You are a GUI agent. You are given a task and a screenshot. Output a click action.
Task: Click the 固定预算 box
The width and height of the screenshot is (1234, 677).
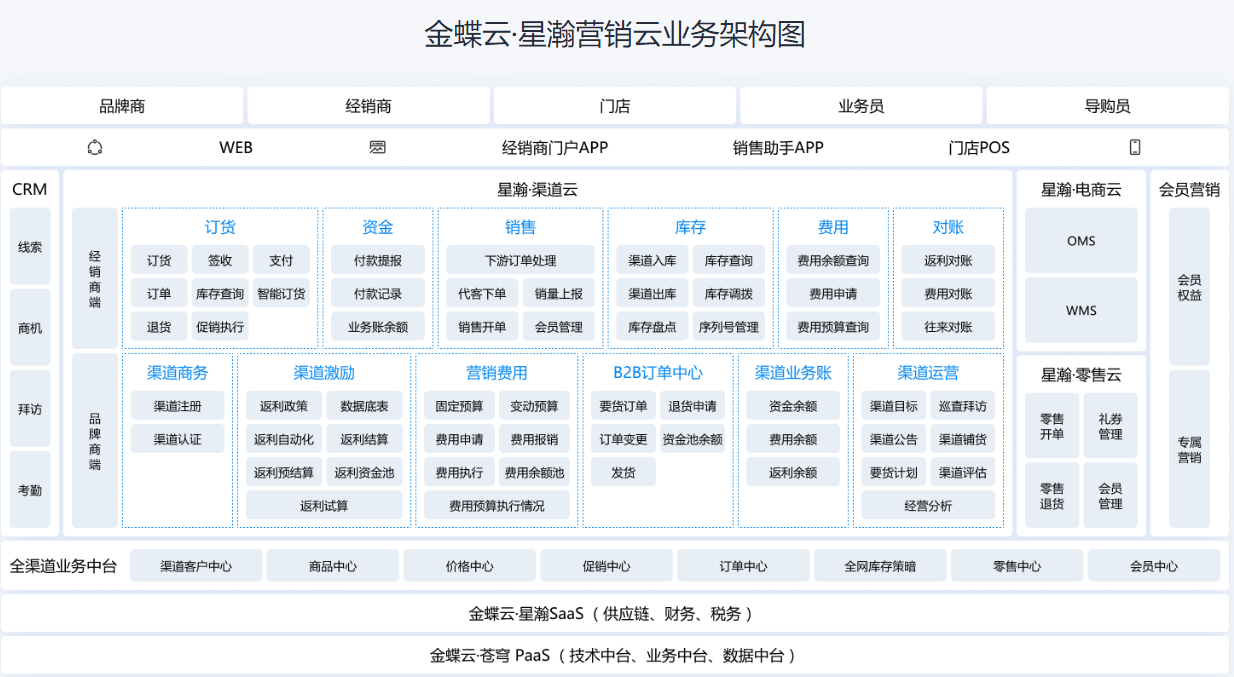pyautogui.click(x=459, y=406)
